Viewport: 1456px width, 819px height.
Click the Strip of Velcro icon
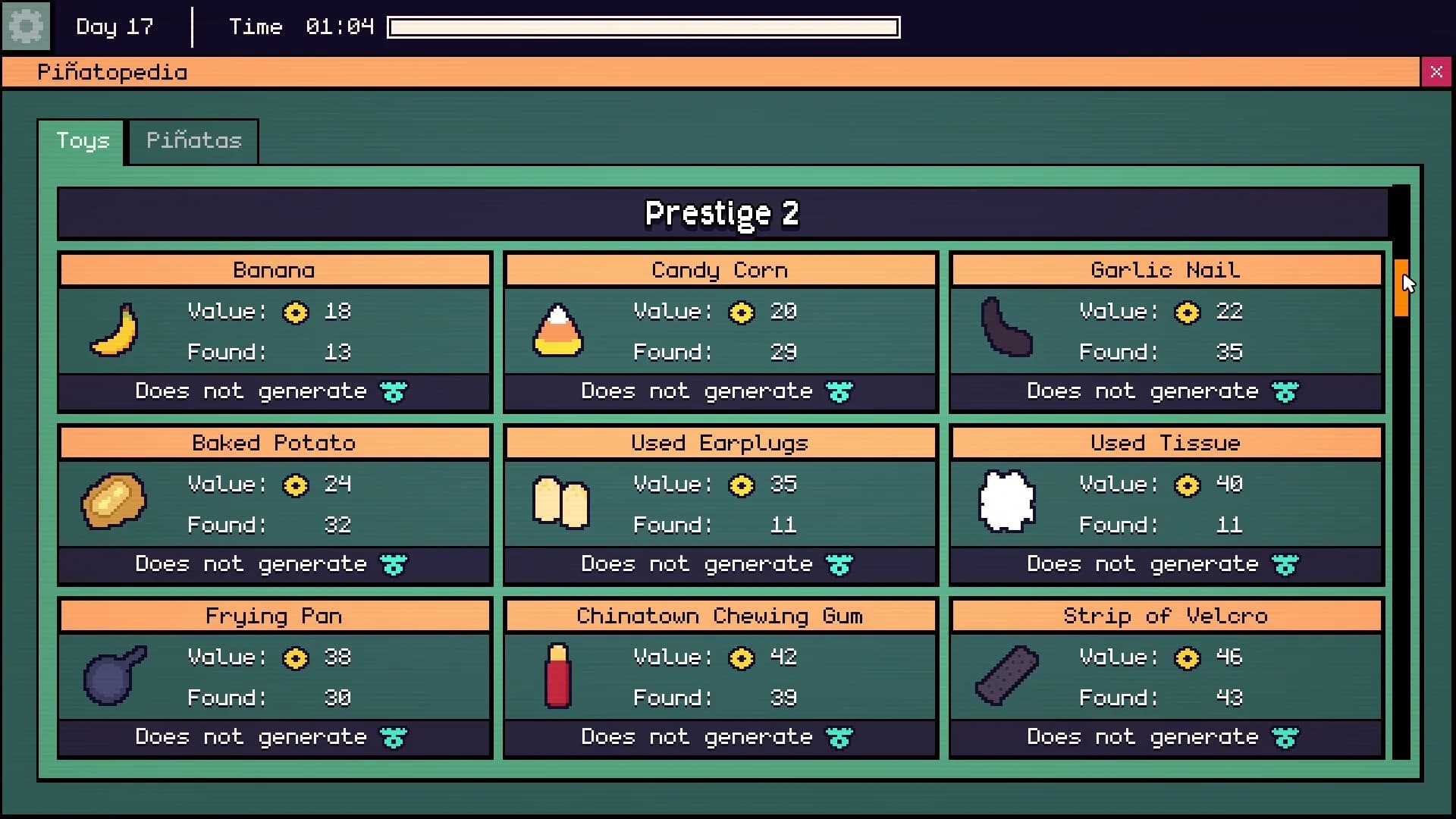click(x=1007, y=675)
